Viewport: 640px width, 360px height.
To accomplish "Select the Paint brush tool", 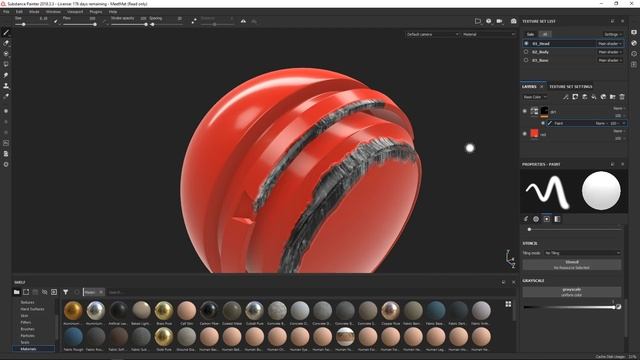I will tap(6, 33).
